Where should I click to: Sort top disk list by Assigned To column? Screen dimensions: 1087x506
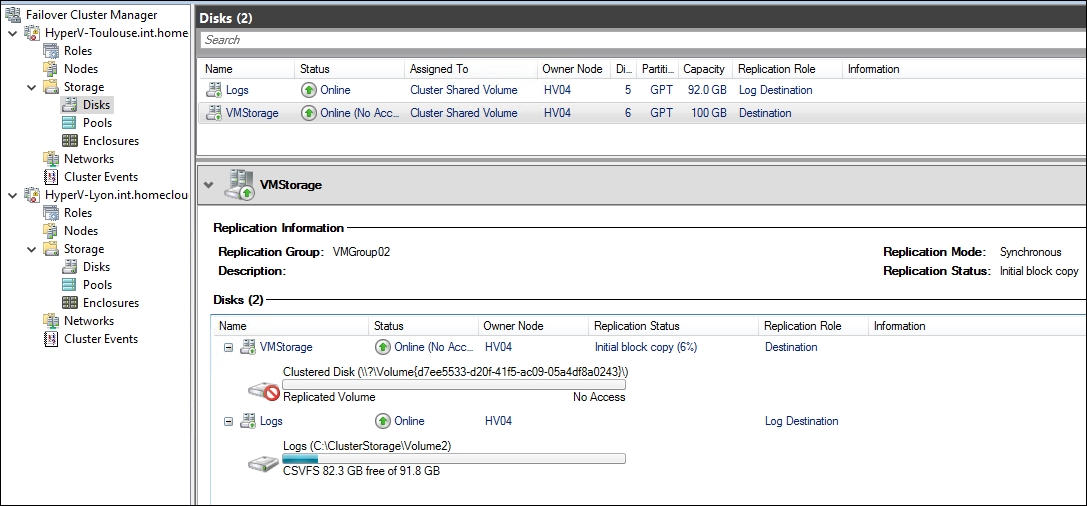click(x=438, y=69)
